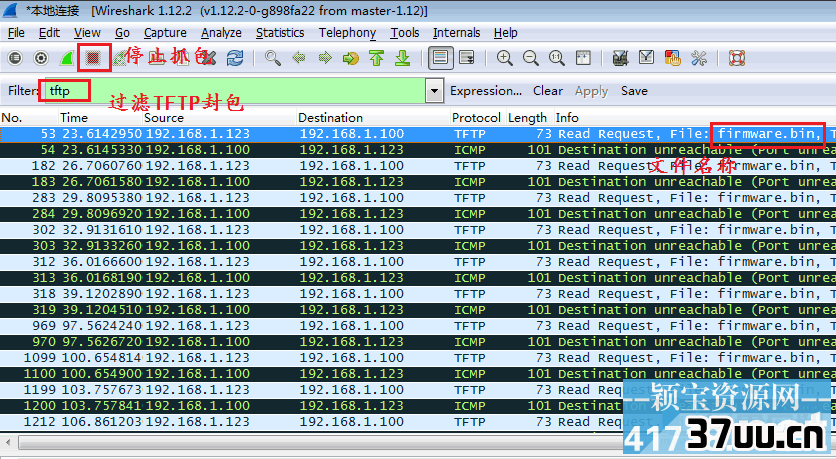The width and height of the screenshot is (836, 459).
Task: Open the File menu
Action: click(16, 33)
